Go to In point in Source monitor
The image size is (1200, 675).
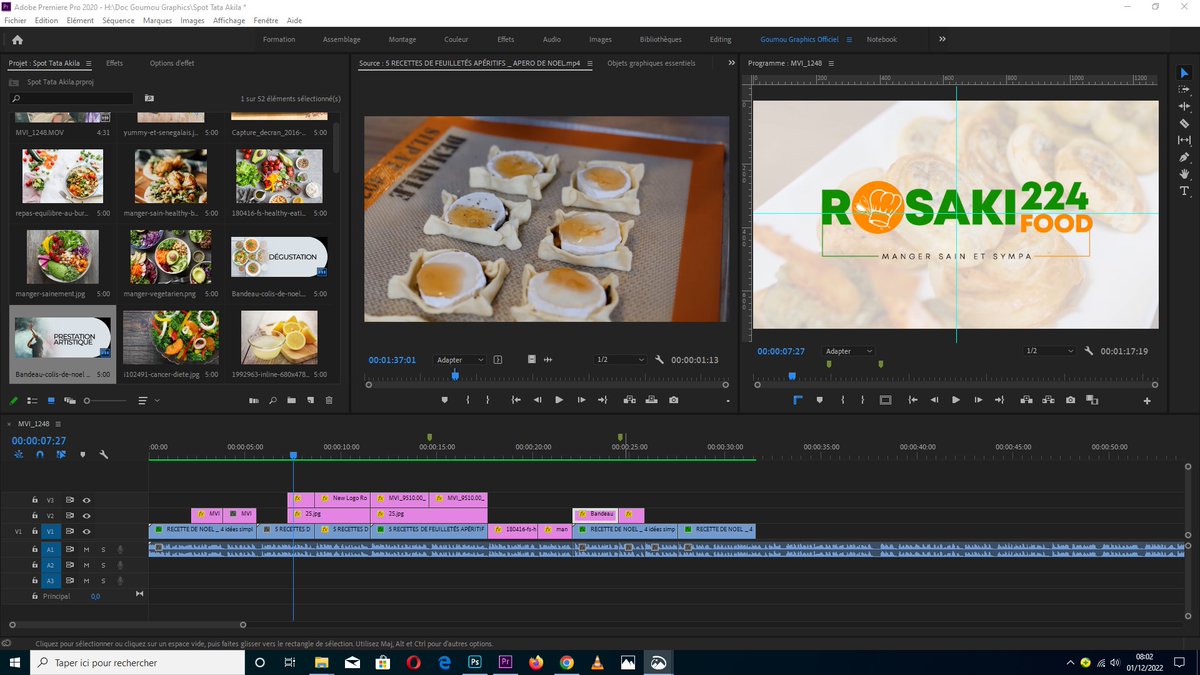(516, 400)
